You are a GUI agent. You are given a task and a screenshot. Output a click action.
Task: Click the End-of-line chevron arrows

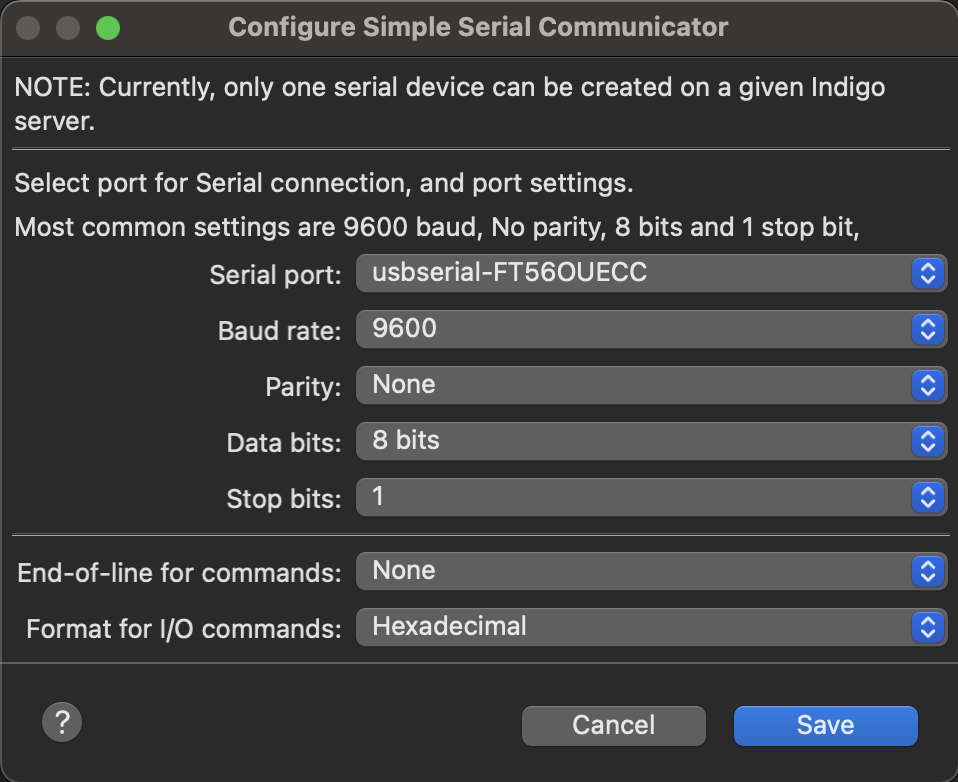click(928, 571)
